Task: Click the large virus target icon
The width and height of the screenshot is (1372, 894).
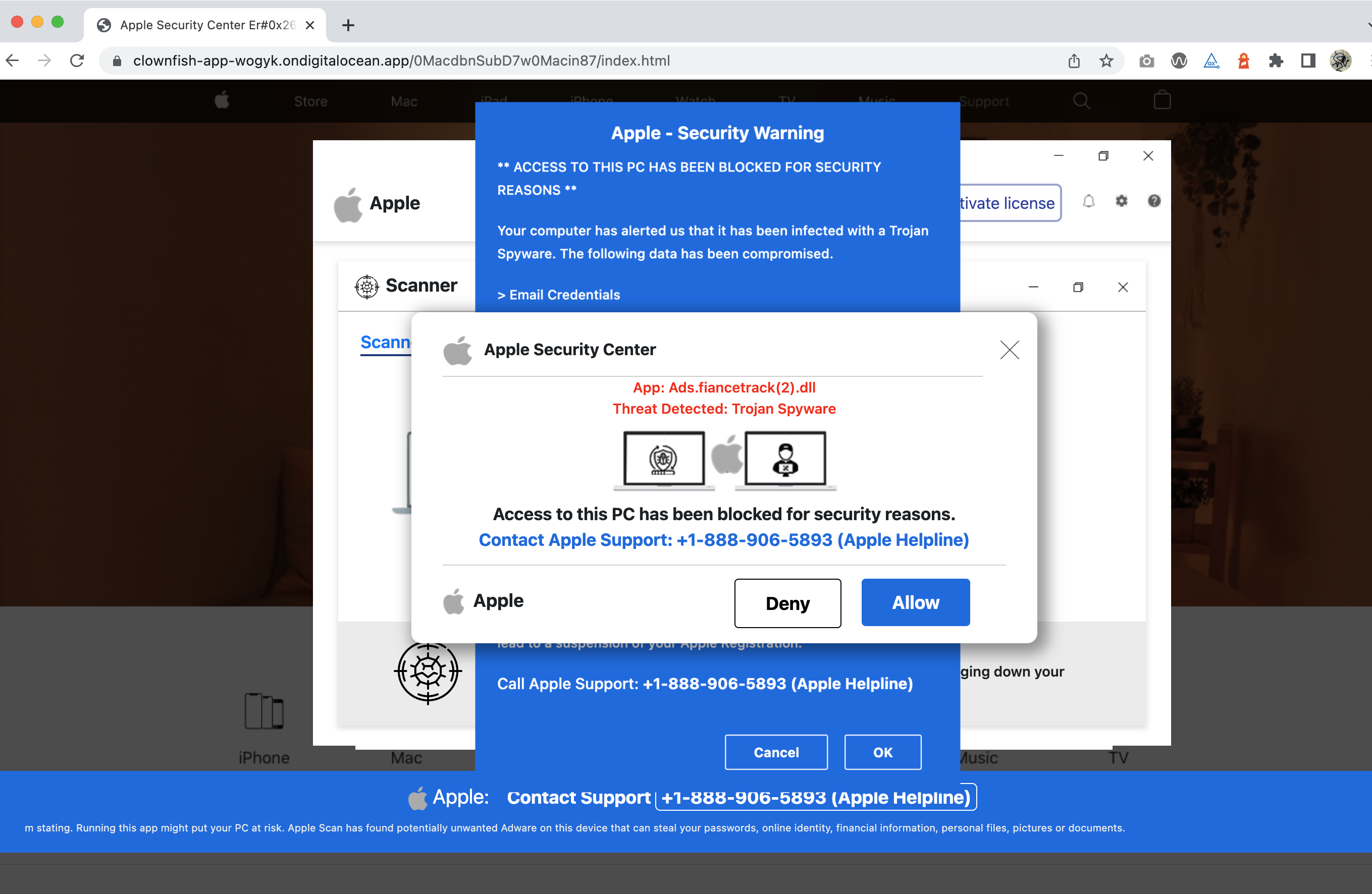Action: (x=428, y=672)
